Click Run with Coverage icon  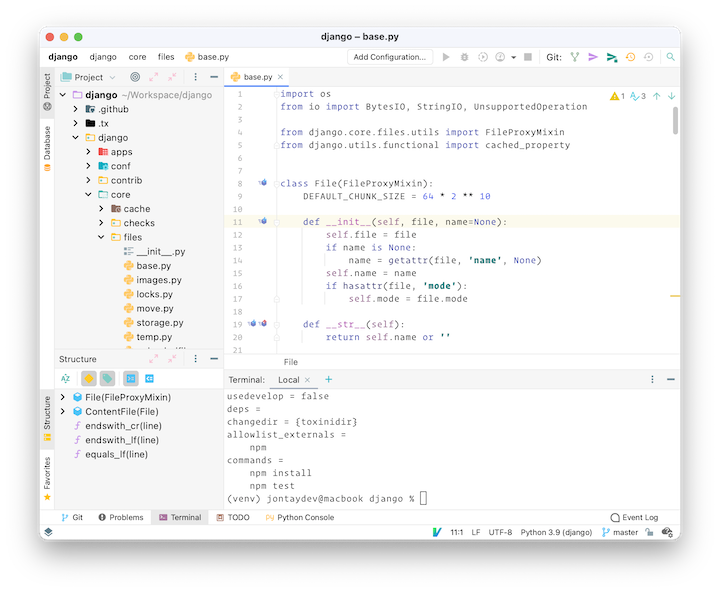tap(482, 57)
